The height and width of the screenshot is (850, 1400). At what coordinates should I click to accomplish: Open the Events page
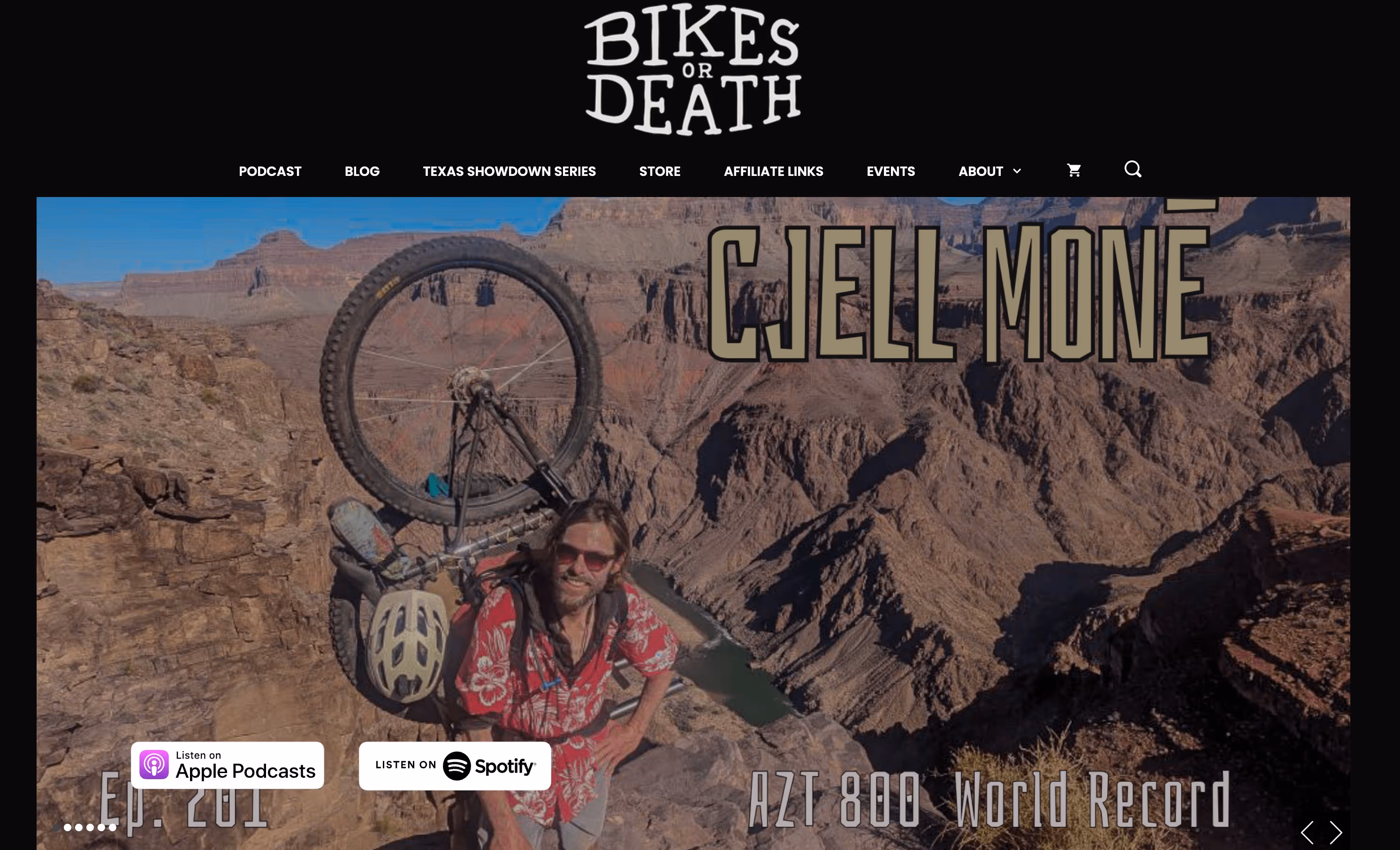click(x=891, y=171)
